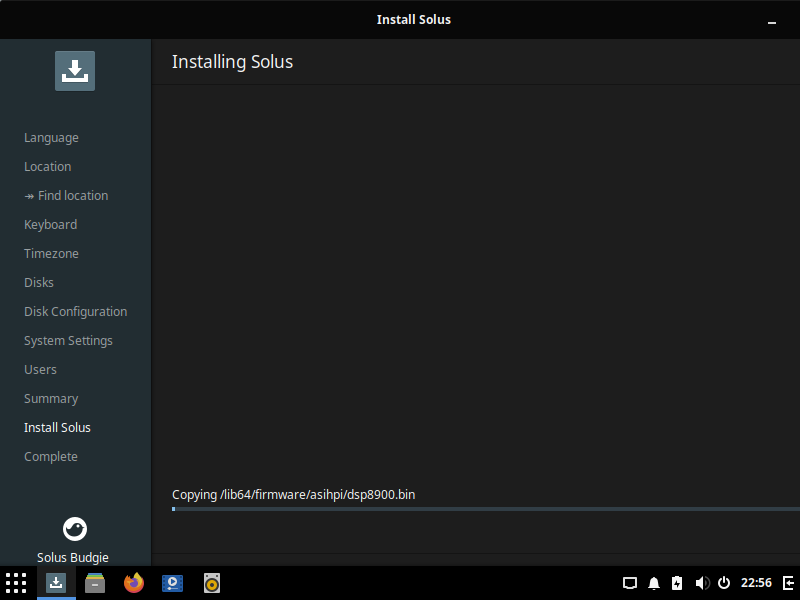
Task: Select the Complete step
Action: 51,457
